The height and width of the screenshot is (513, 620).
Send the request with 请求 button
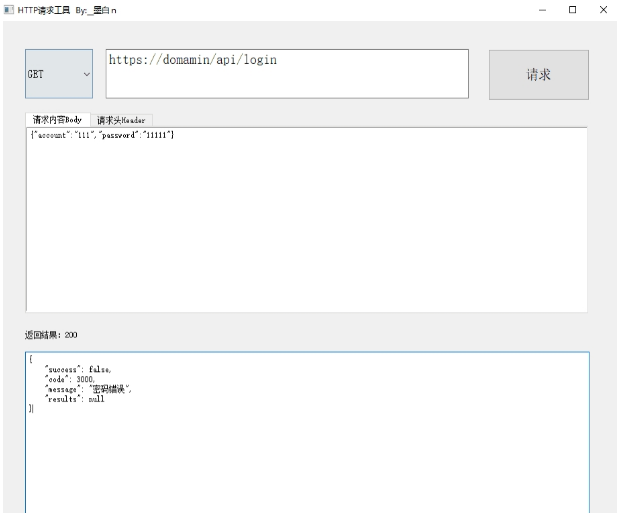(539, 75)
